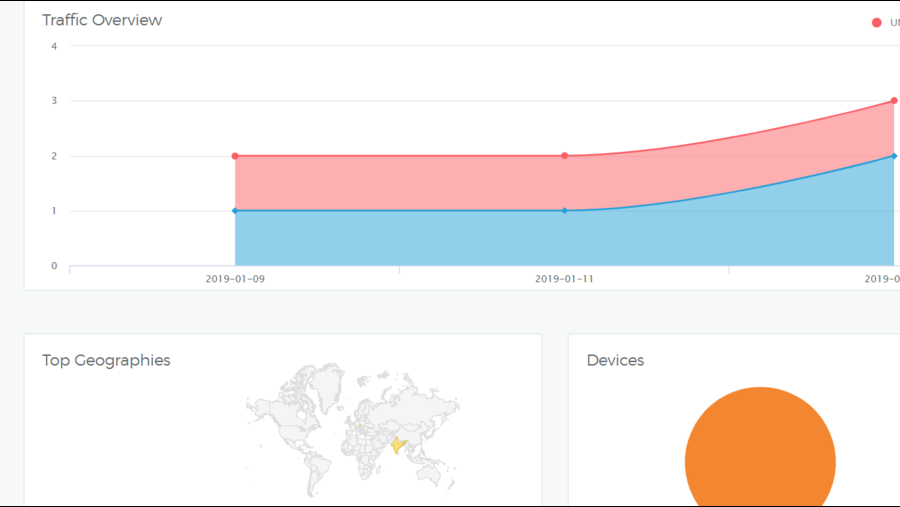Click the rightmost red data point at value 3
The height and width of the screenshot is (507, 900).
click(x=893, y=101)
